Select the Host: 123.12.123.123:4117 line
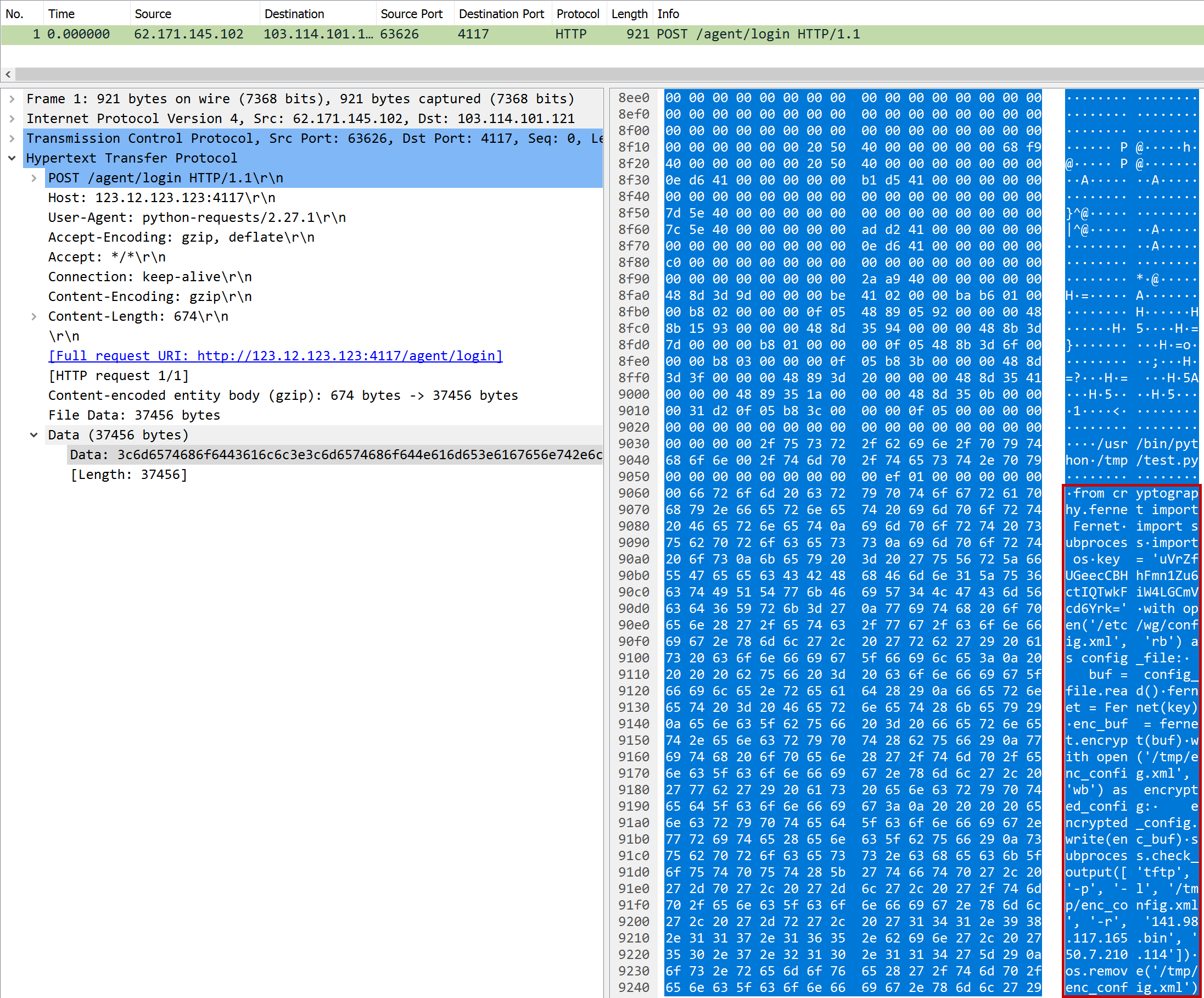This screenshot has height=998, width=1204. click(x=161, y=198)
